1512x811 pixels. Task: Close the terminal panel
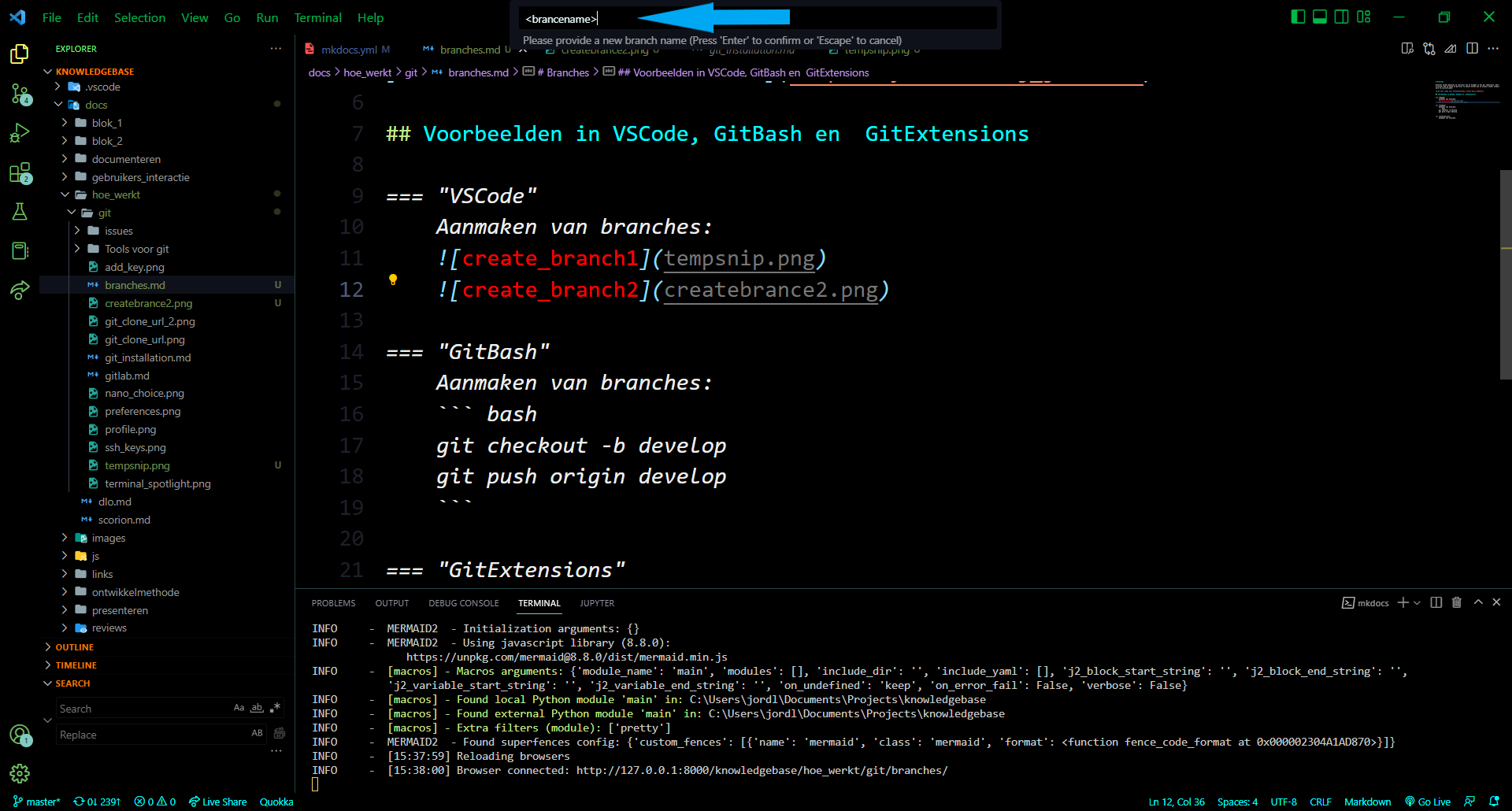click(1496, 602)
